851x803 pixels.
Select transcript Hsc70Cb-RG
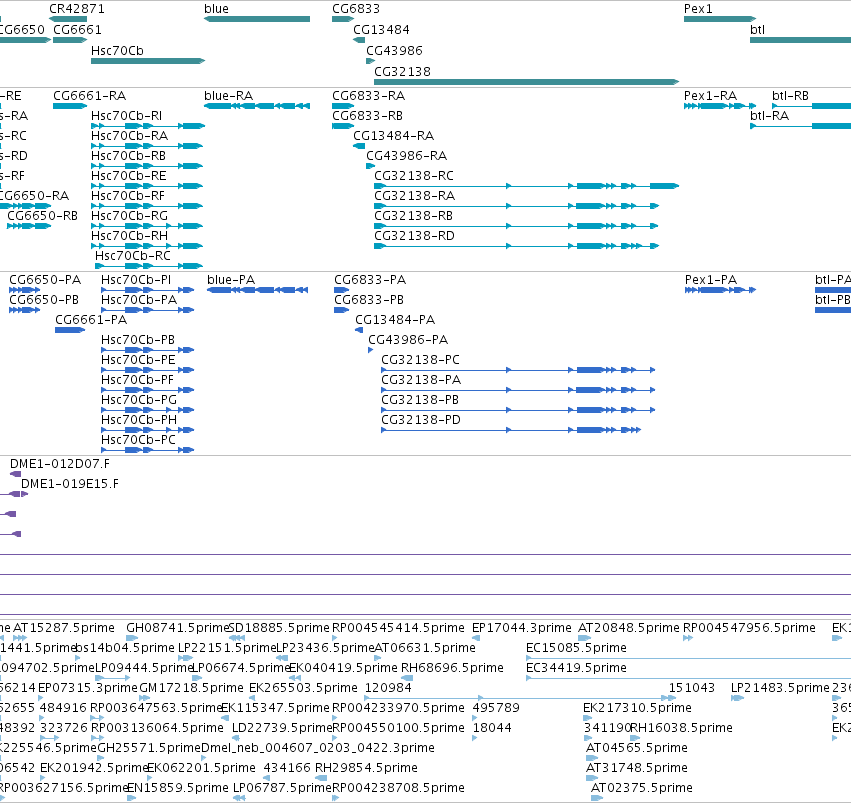(147, 226)
